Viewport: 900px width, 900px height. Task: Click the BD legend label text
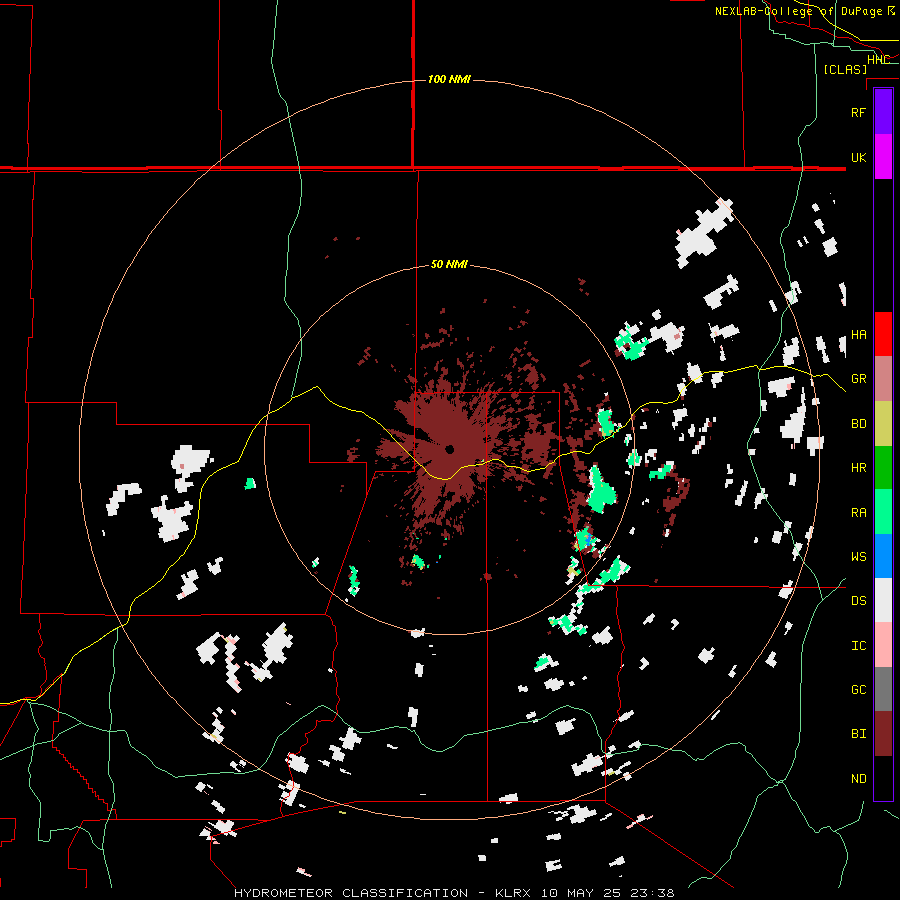point(858,424)
